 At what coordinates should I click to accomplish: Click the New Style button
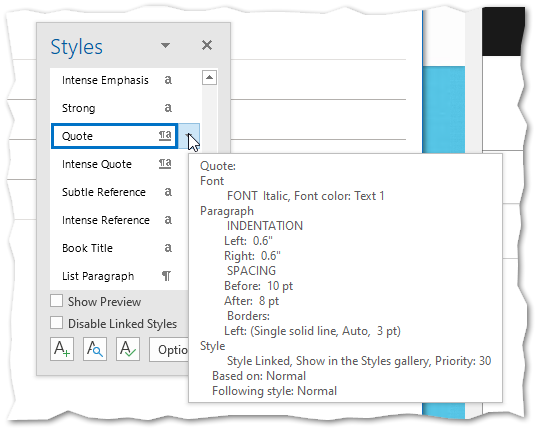click(62, 349)
